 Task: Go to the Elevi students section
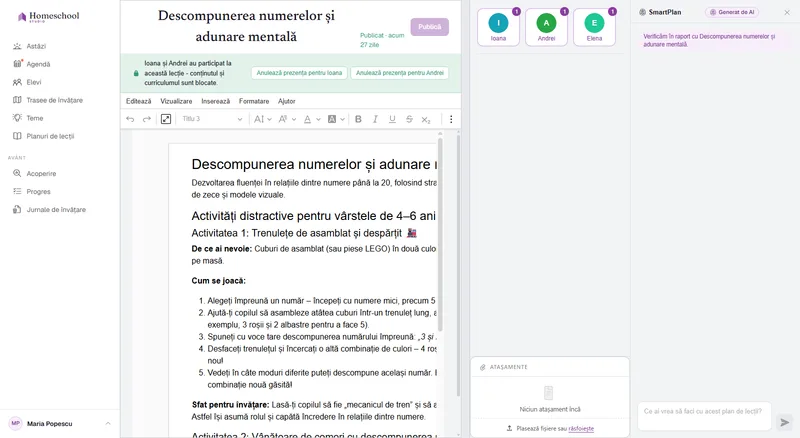[34, 82]
